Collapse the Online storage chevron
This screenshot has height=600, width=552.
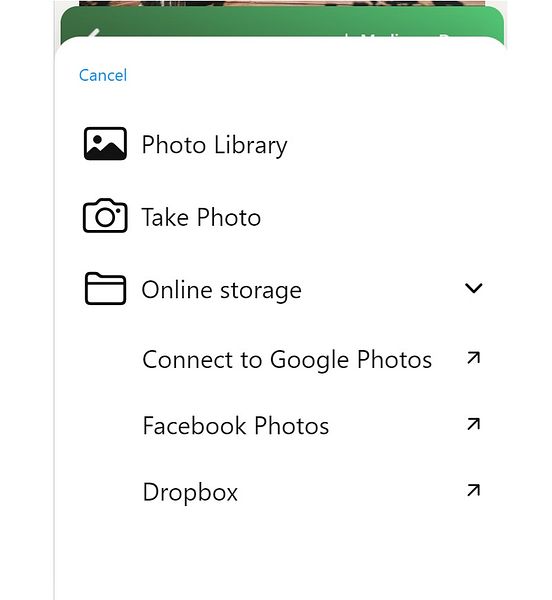click(x=474, y=288)
